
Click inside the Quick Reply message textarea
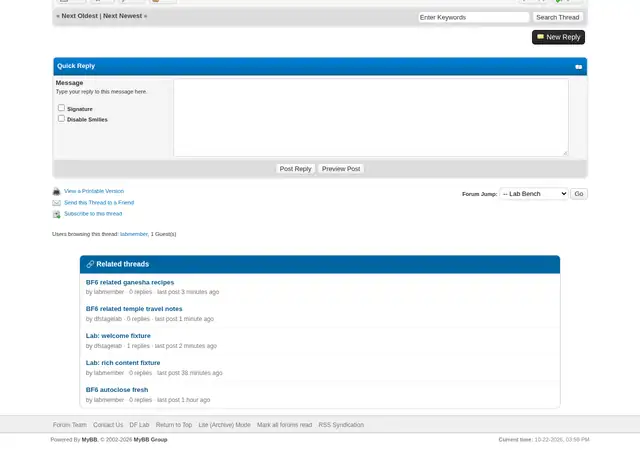(x=371, y=118)
